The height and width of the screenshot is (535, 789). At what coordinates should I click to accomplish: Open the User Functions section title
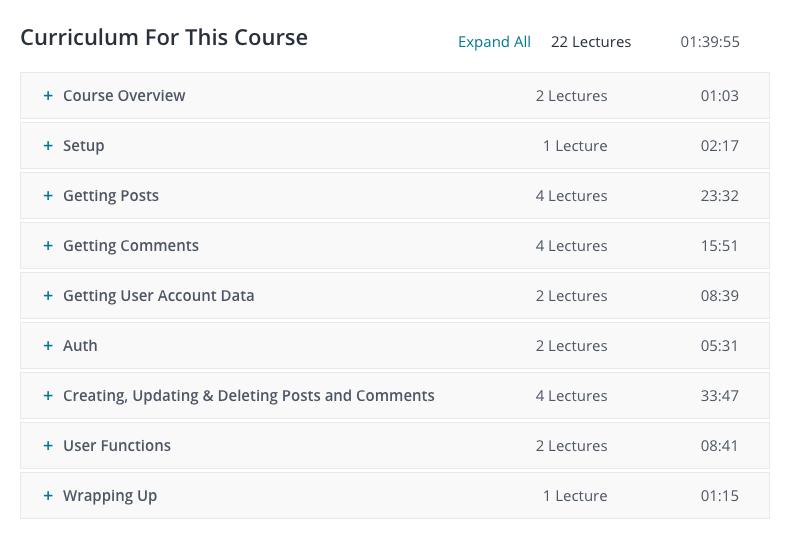pos(117,445)
